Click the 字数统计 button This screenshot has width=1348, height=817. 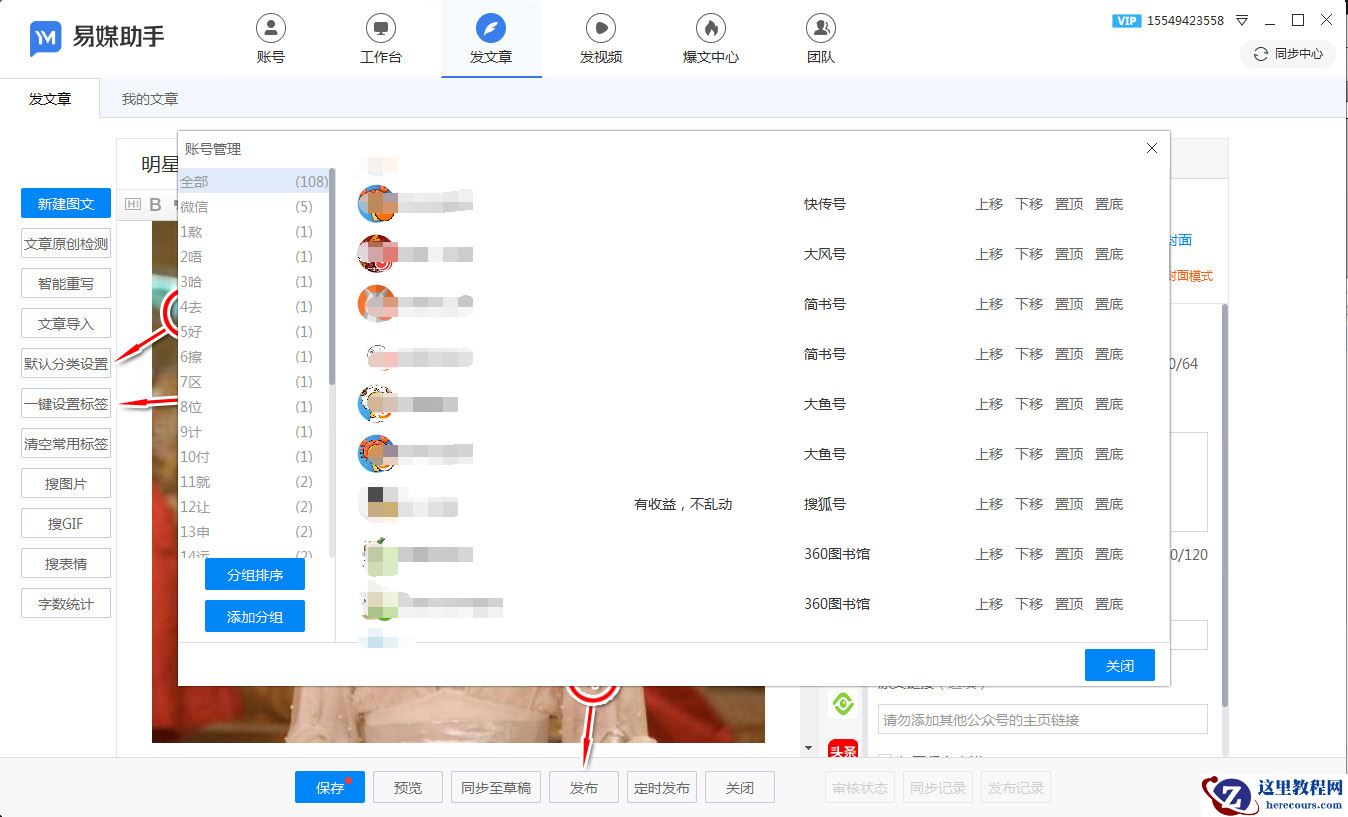(x=66, y=604)
